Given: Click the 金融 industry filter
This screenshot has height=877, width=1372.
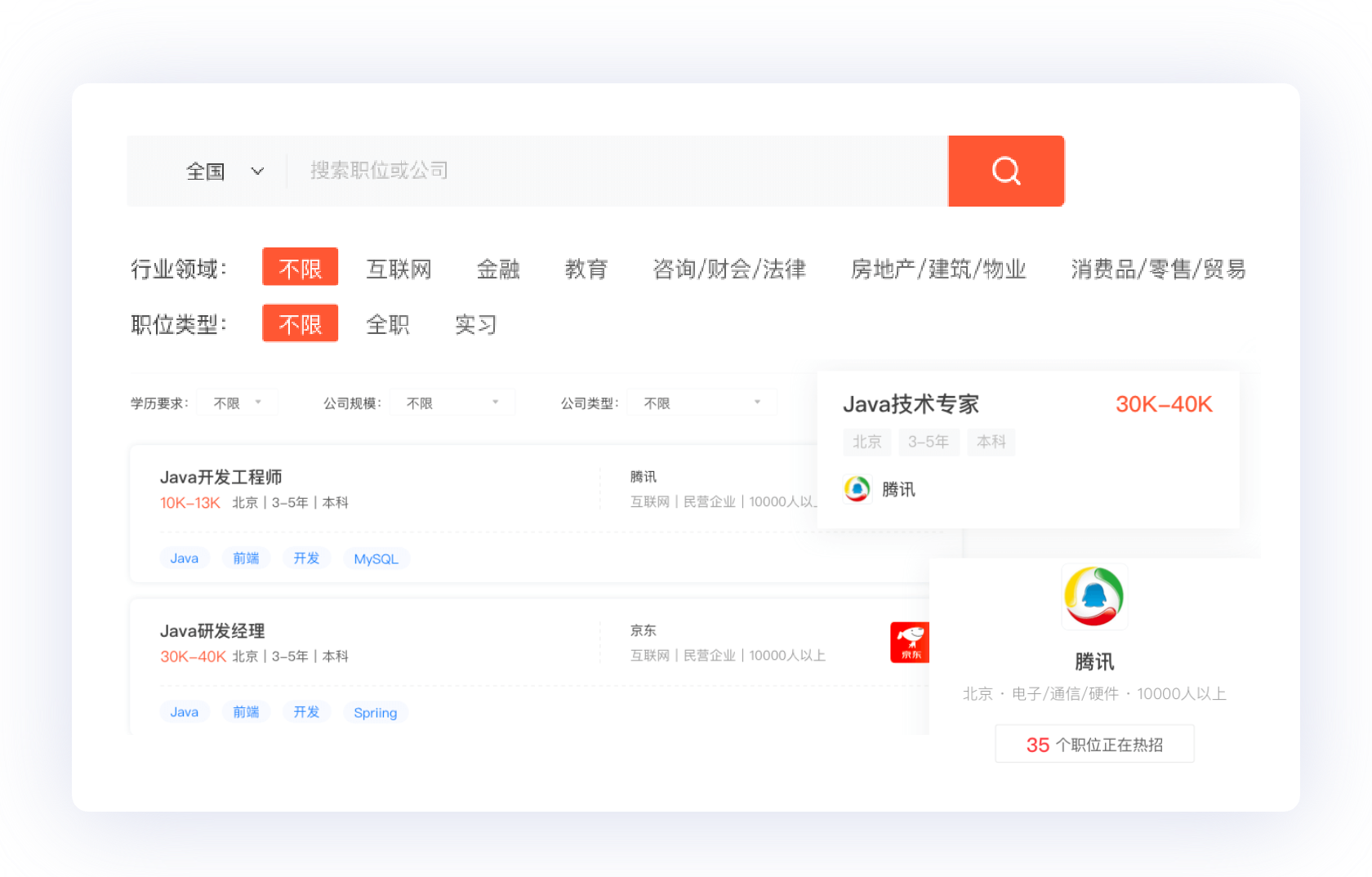Looking at the screenshot, I should click(498, 269).
